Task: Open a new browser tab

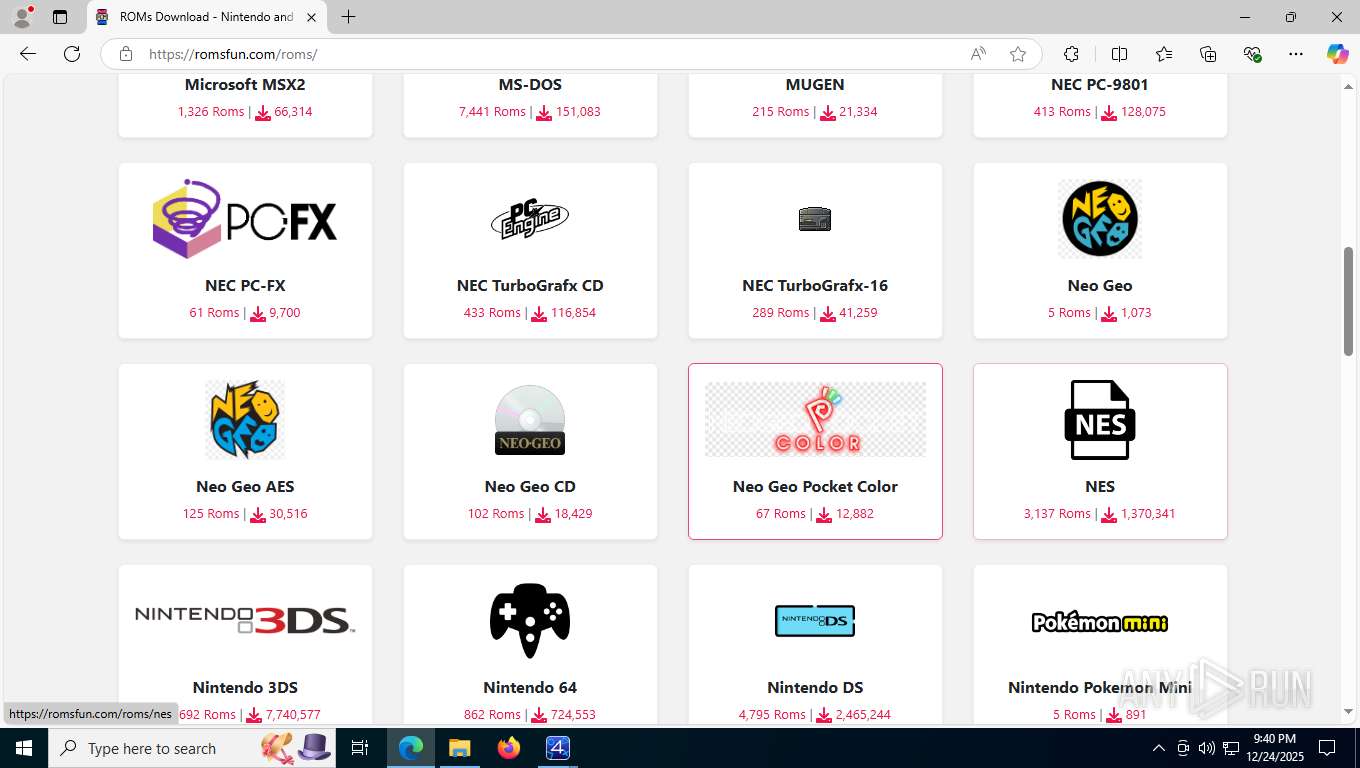Action: (348, 17)
